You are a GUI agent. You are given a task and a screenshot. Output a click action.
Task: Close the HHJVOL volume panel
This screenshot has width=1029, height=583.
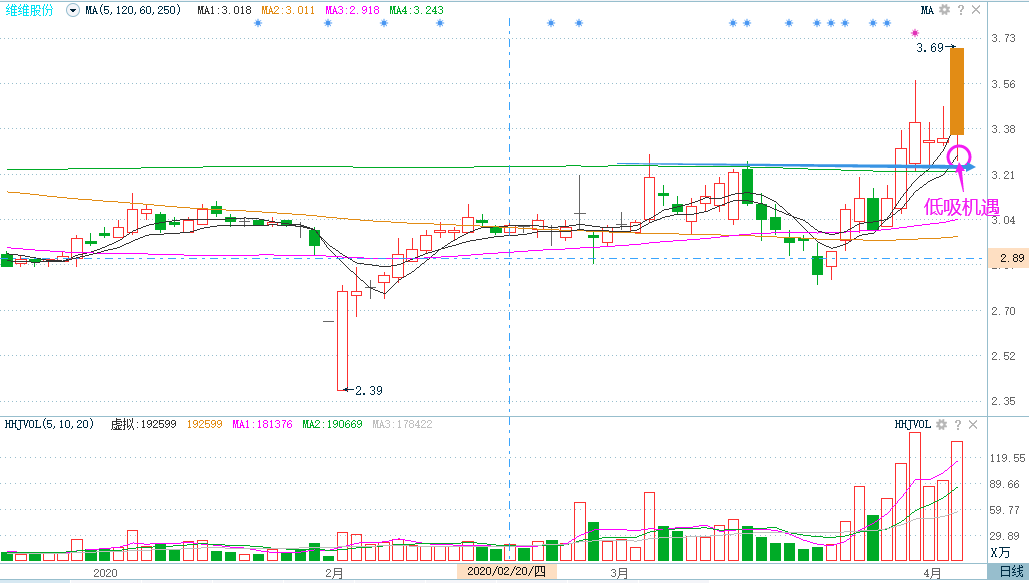[973, 425]
